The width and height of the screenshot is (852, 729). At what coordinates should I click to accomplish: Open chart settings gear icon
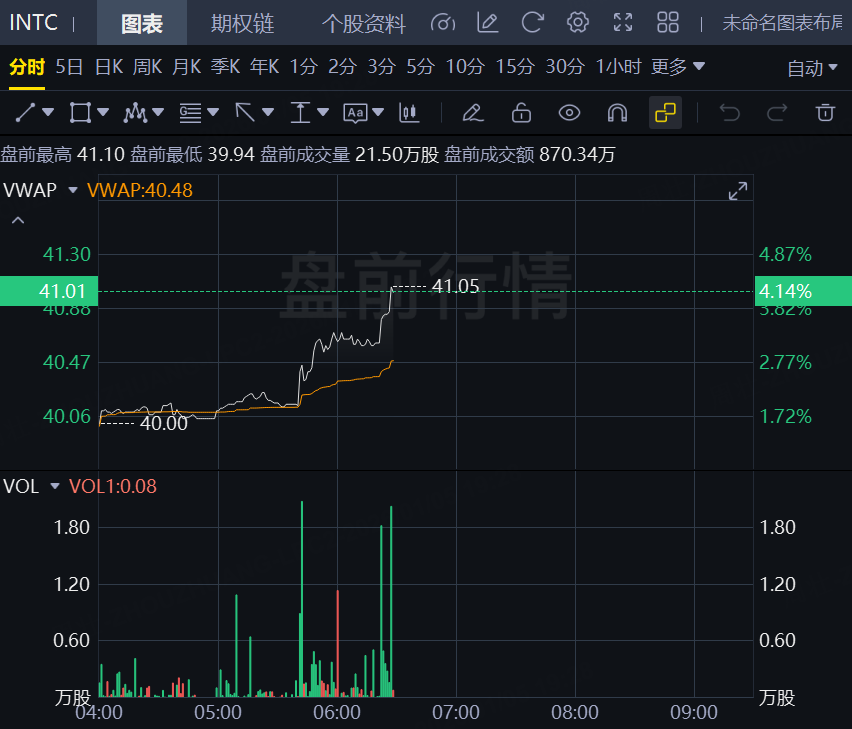577,23
